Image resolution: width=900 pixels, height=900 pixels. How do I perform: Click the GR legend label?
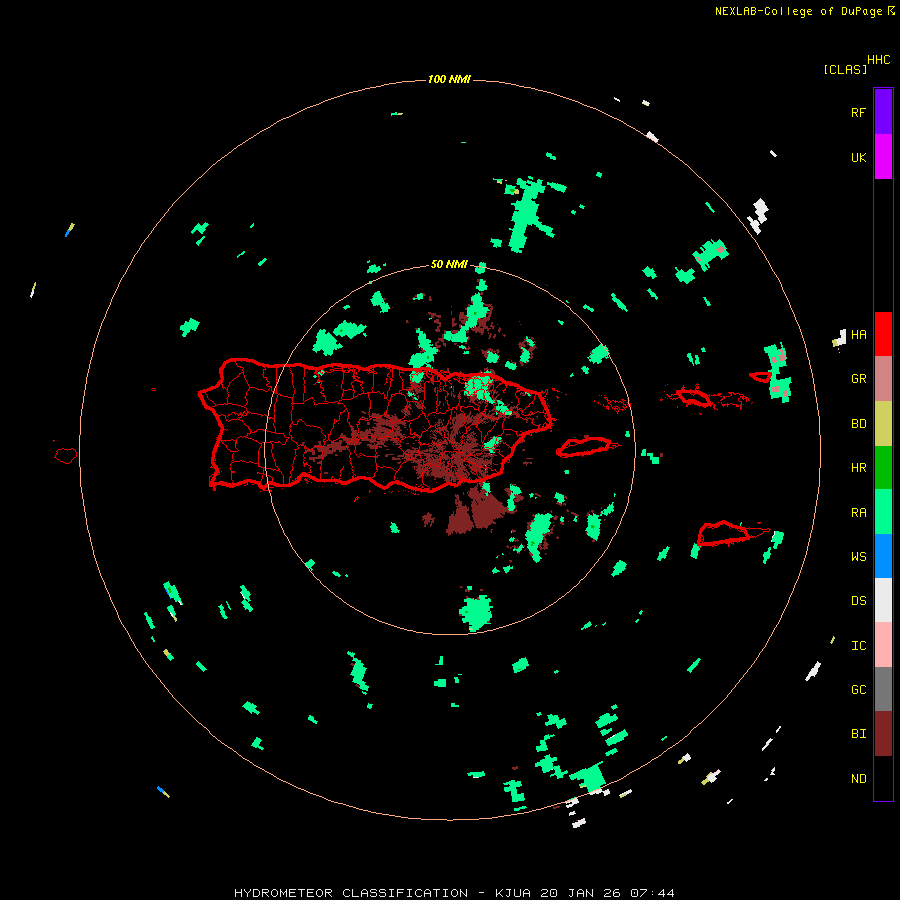858,379
